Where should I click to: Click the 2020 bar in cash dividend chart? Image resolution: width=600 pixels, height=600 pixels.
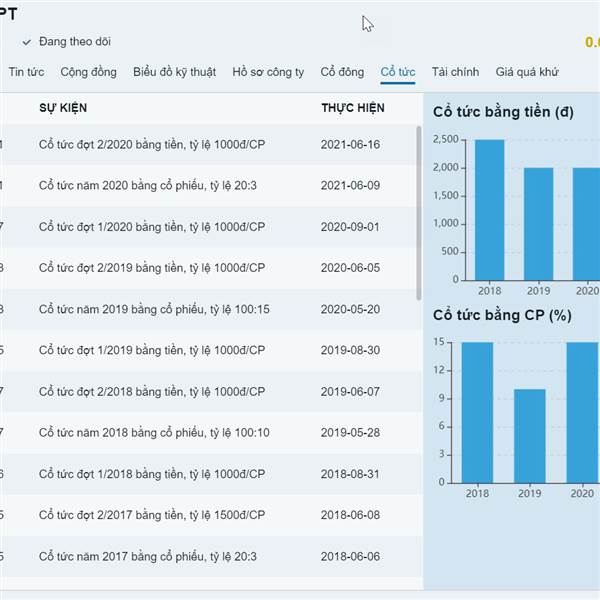point(586,224)
